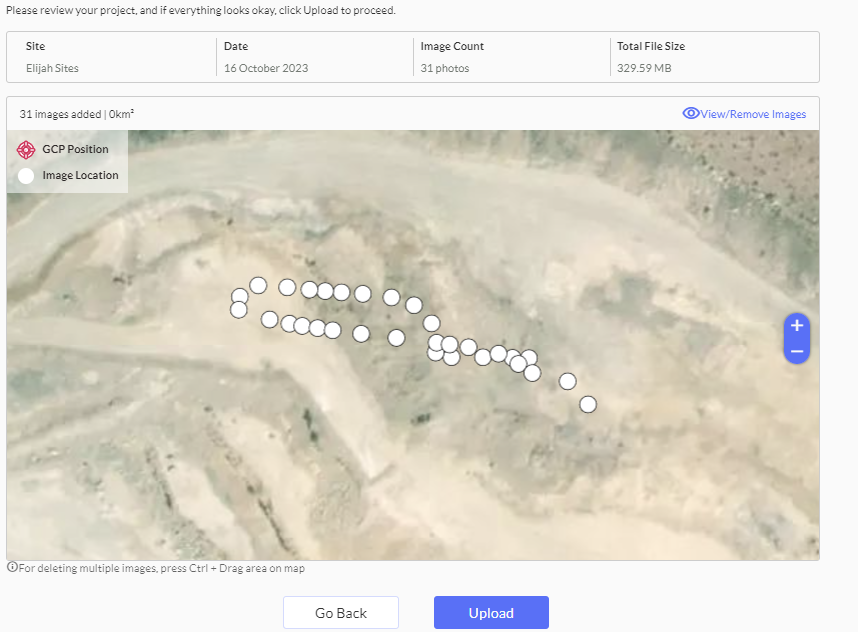
Task: Click the zoom out minus button
Action: tap(796, 351)
